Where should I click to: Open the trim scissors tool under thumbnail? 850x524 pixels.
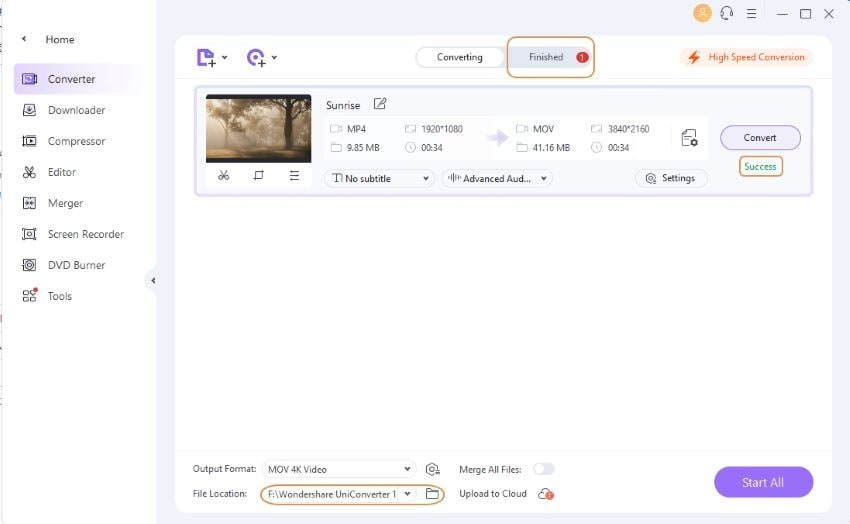click(x=223, y=176)
